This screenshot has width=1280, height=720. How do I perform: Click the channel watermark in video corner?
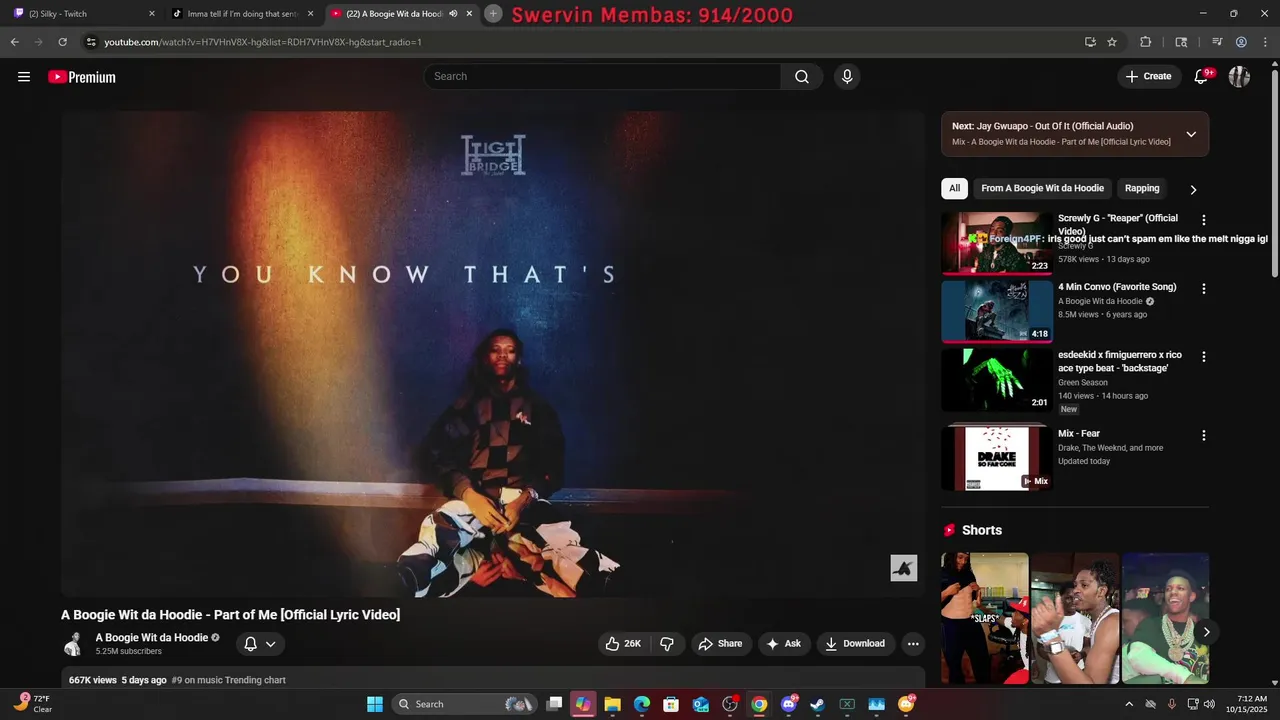click(904, 568)
